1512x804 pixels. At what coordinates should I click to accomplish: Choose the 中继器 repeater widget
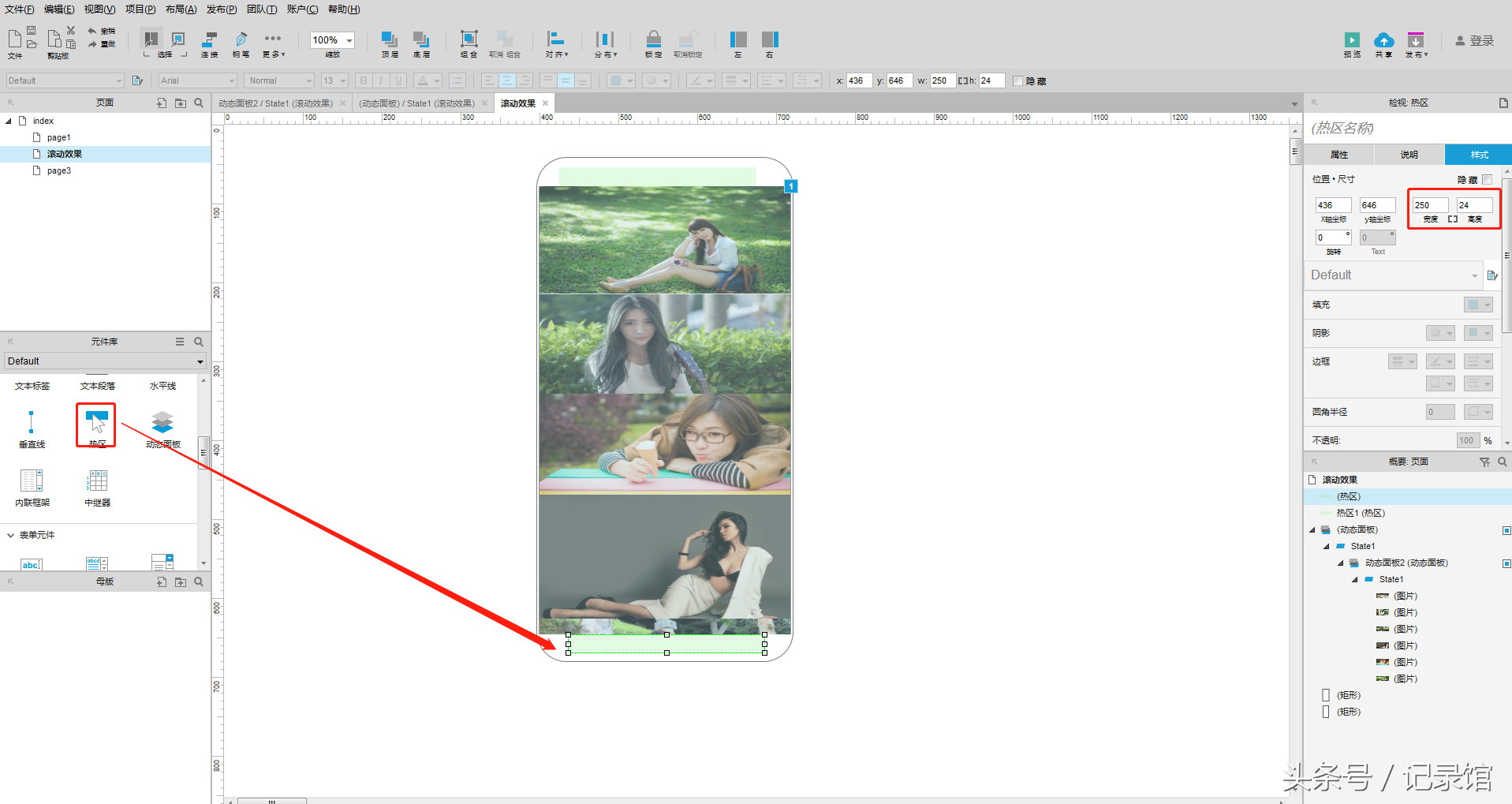[x=97, y=487]
